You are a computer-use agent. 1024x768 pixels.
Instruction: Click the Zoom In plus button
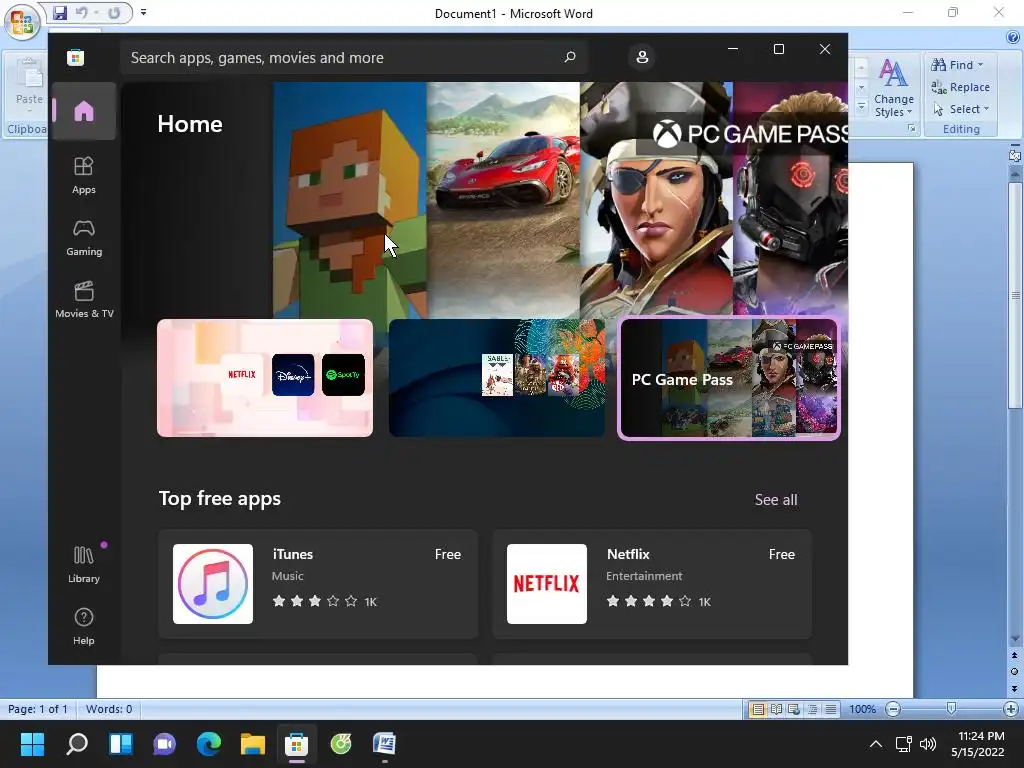click(x=1010, y=709)
